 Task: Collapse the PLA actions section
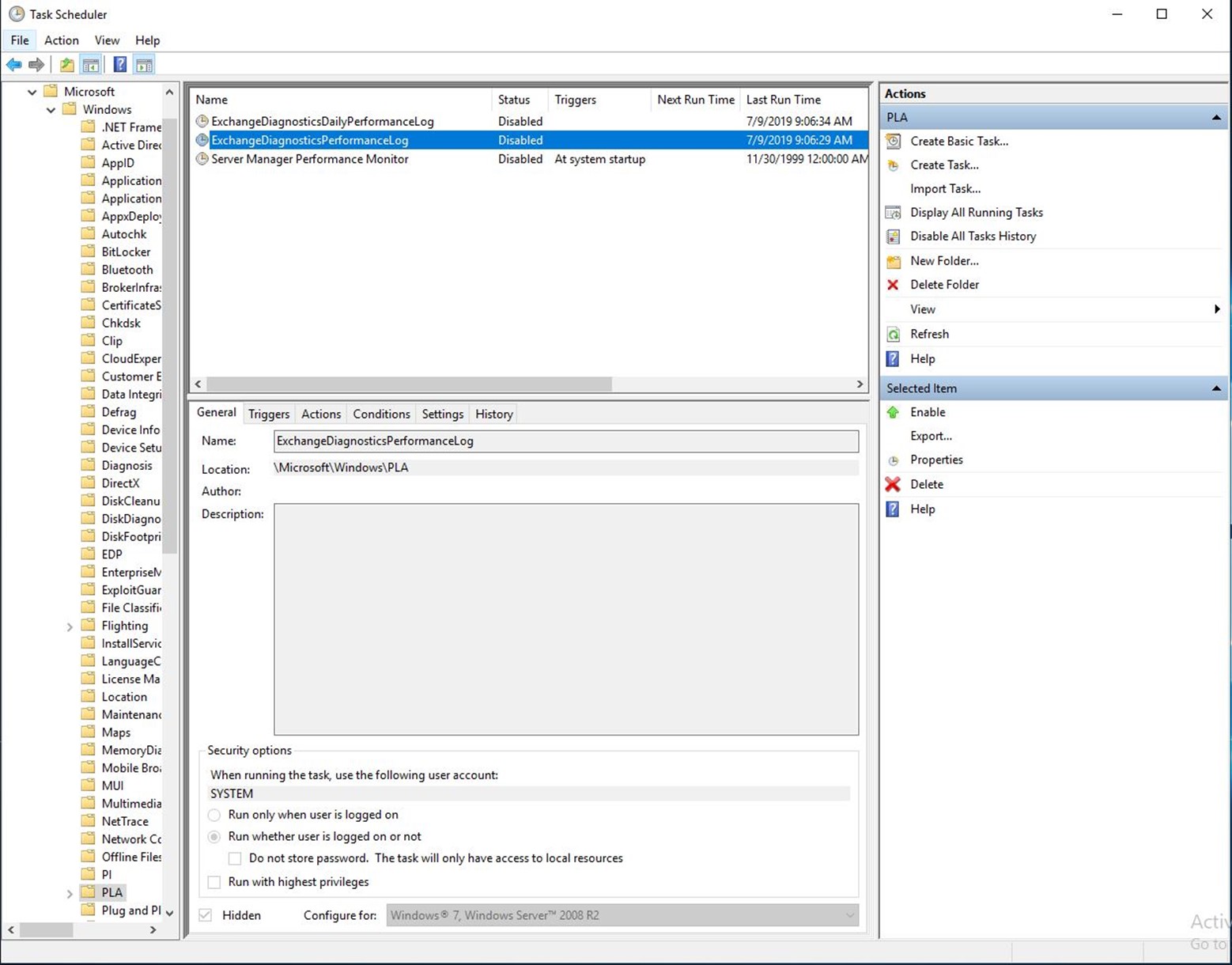coord(1216,117)
